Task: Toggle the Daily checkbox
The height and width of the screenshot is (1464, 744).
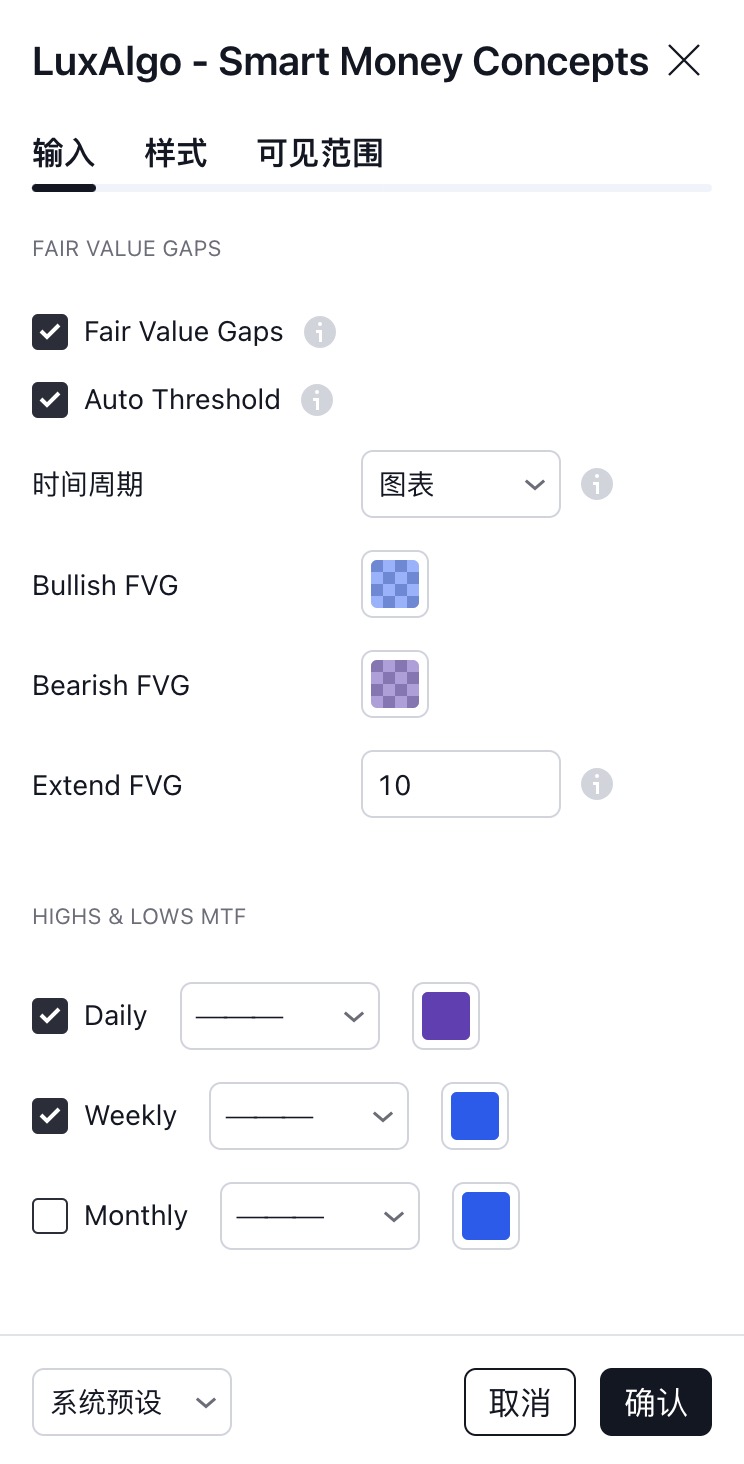Action: 50,1016
